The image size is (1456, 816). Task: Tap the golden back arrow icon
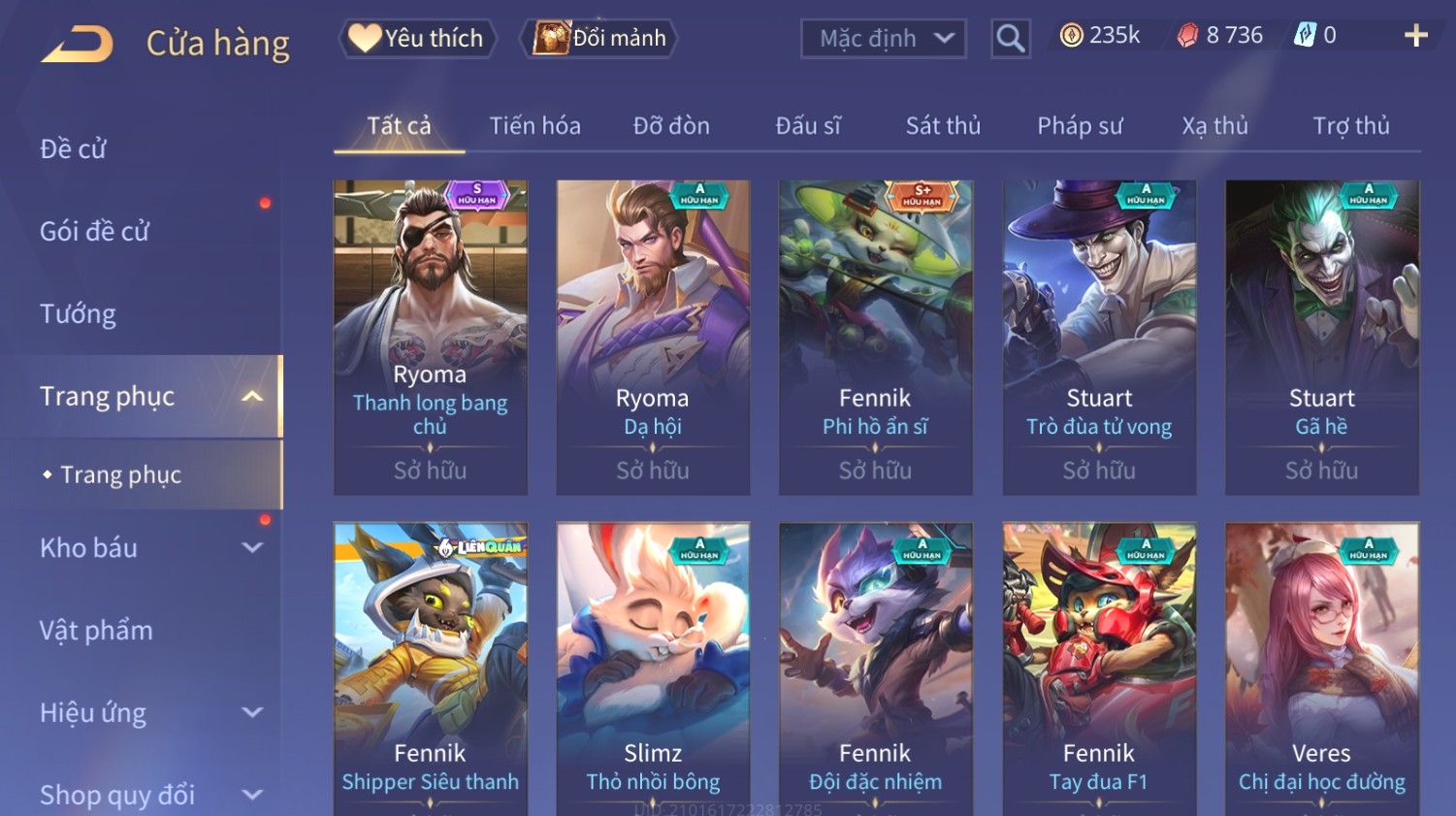[x=77, y=44]
